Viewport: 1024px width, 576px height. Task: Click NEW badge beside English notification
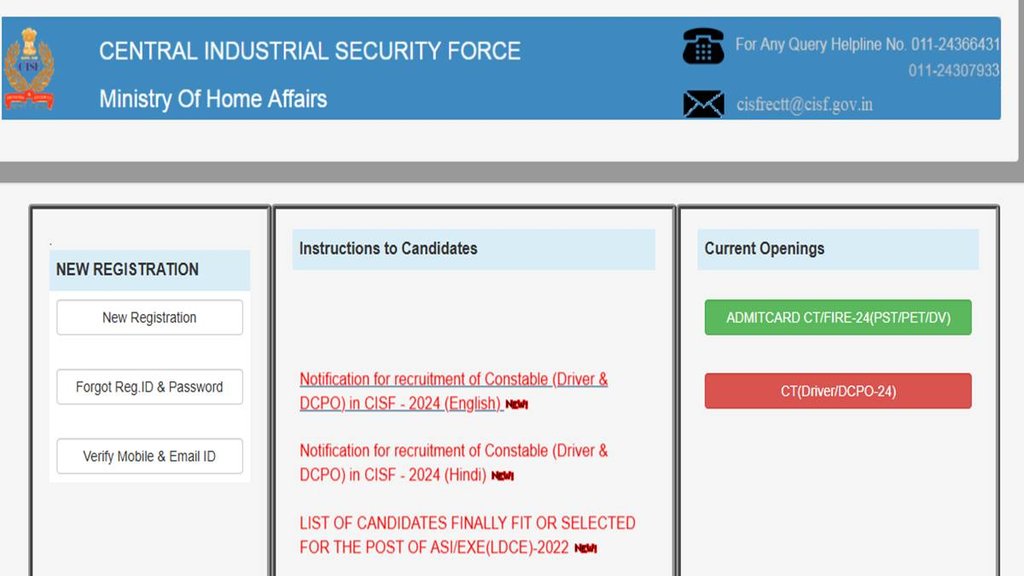coord(516,405)
